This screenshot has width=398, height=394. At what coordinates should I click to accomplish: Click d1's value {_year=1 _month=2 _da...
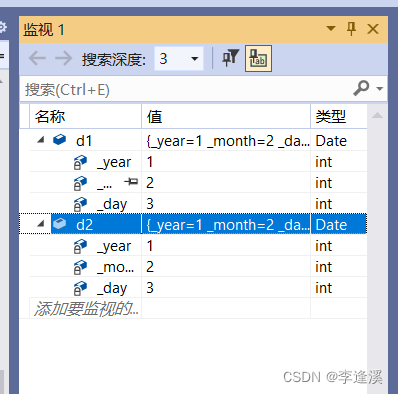pyautogui.click(x=228, y=141)
